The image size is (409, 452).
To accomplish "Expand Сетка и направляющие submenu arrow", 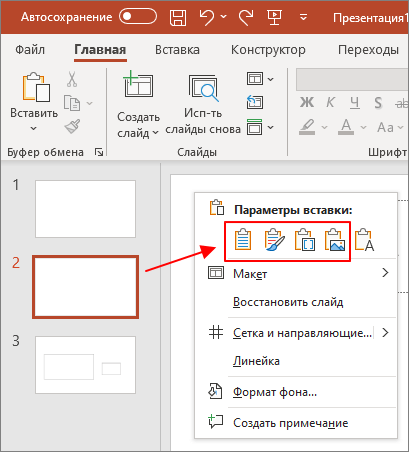I will coord(385,333).
